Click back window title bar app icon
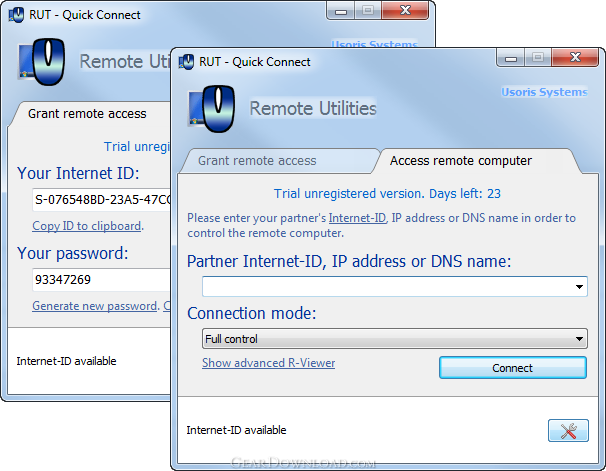This screenshot has width=606, height=471. click(x=16, y=15)
